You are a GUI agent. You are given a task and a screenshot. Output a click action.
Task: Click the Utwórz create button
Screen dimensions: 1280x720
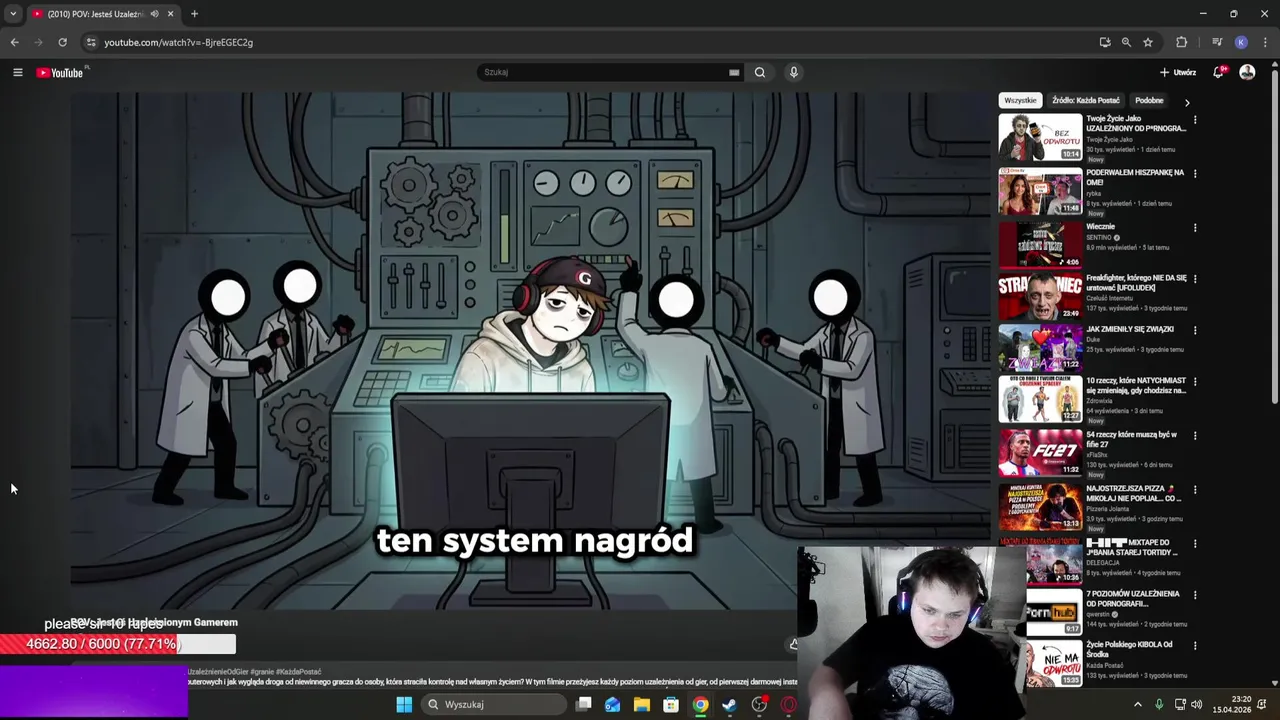(x=1178, y=72)
